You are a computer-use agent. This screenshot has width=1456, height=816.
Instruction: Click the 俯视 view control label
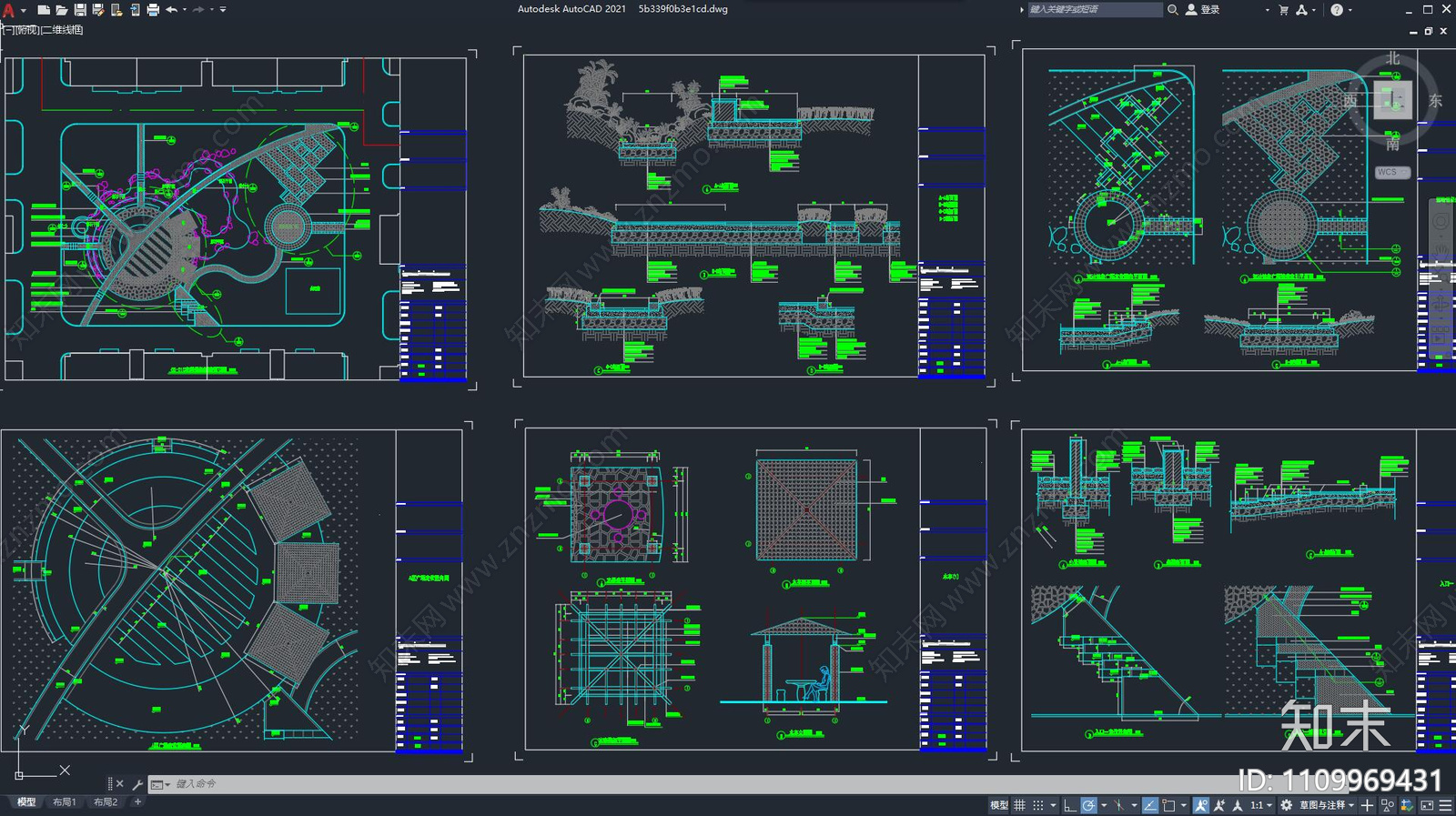(26, 30)
